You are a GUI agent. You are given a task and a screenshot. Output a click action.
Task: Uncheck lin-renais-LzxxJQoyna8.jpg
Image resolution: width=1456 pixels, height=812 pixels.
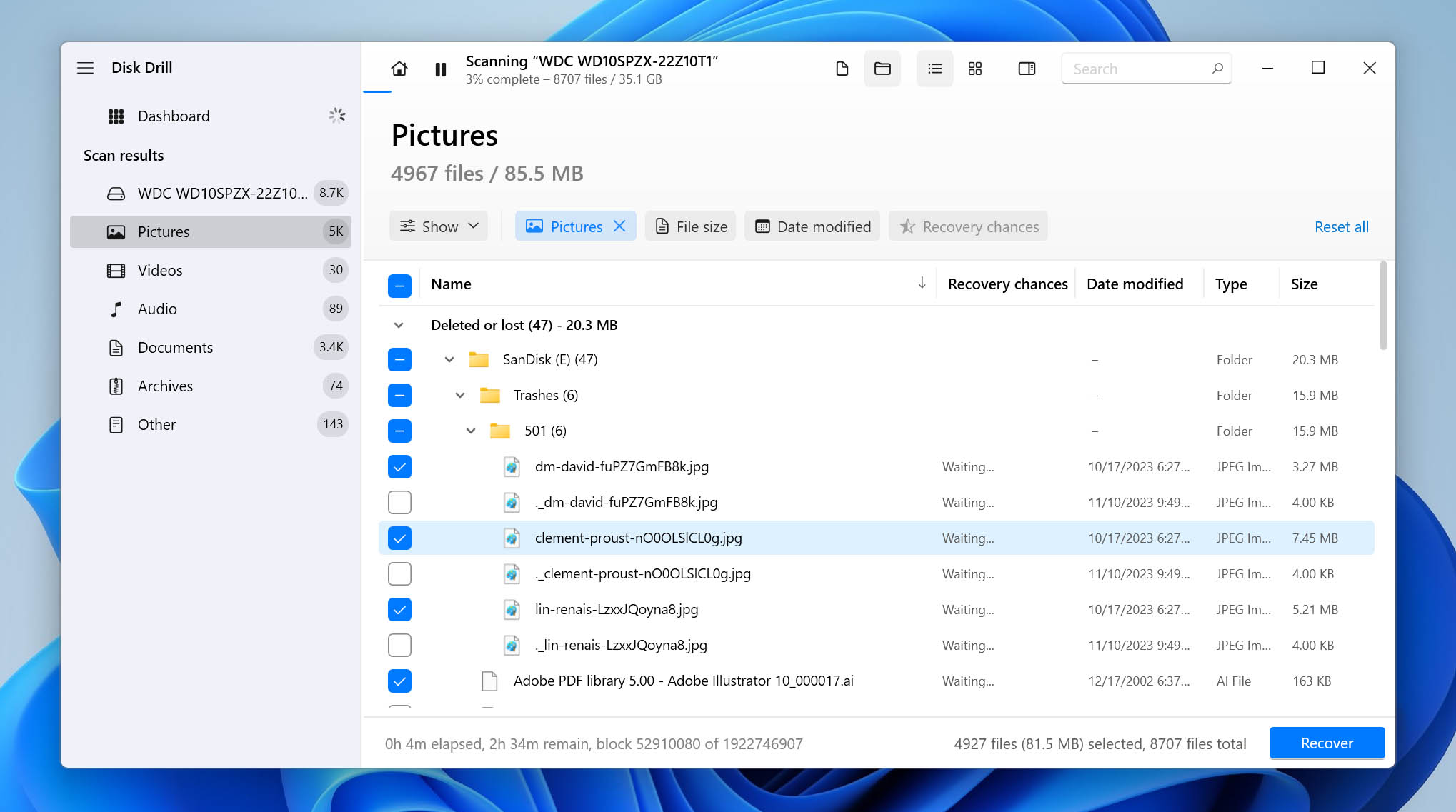[x=399, y=609]
